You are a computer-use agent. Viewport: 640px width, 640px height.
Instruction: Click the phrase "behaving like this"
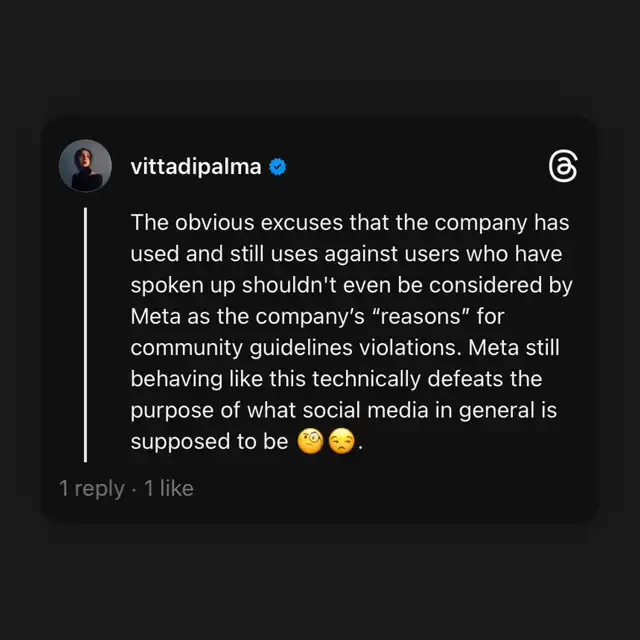pyautogui.click(x=218, y=379)
